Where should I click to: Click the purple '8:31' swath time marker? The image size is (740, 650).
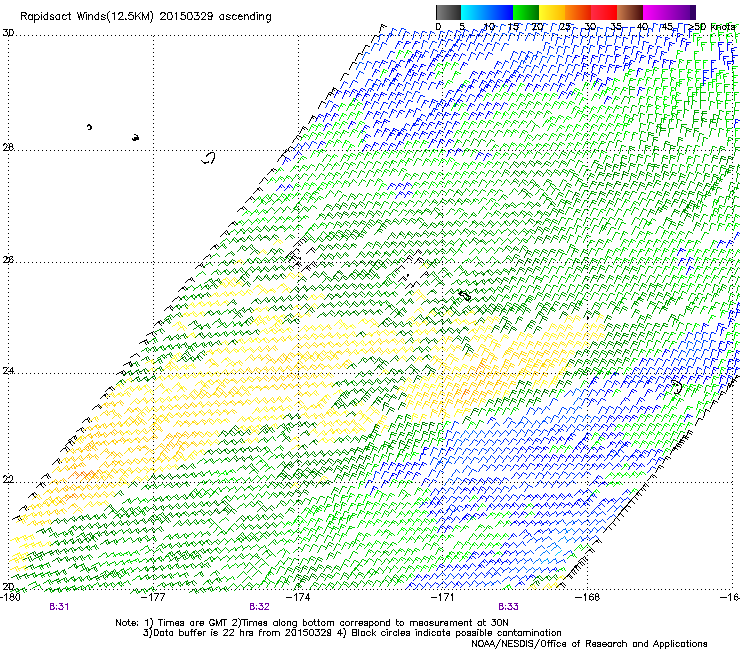click(59, 607)
